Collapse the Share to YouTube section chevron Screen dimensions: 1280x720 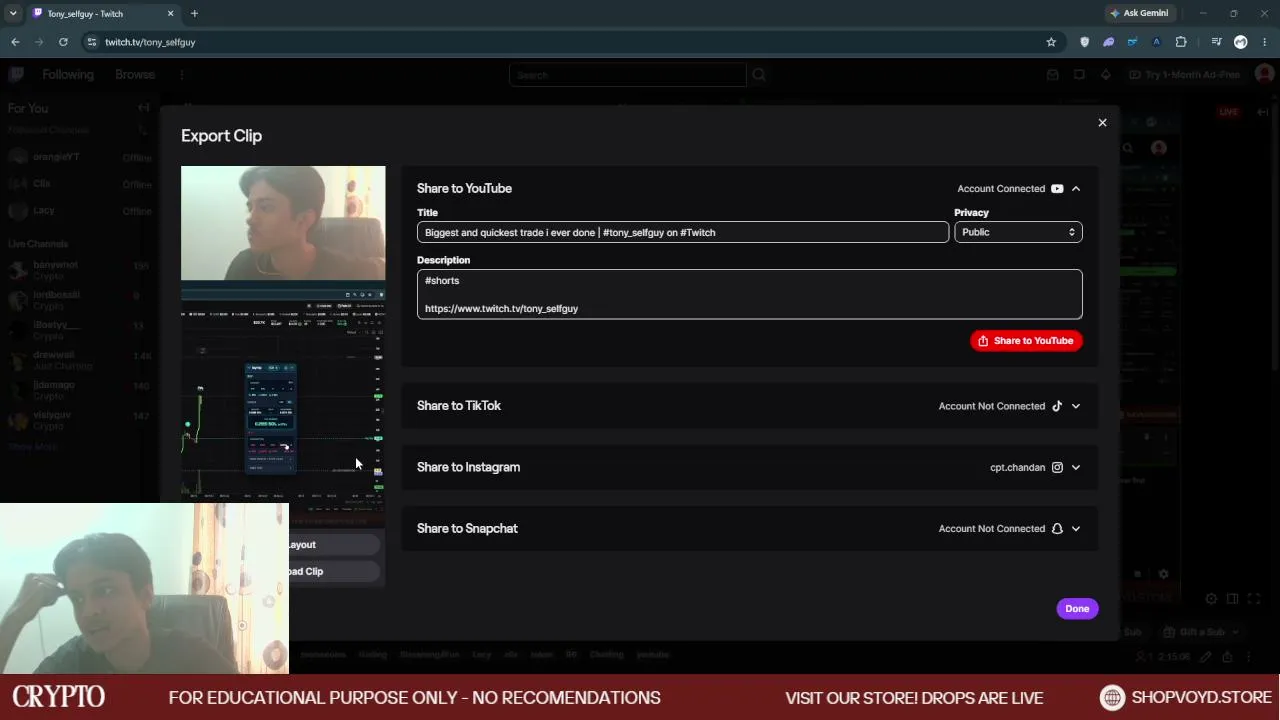coord(1076,189)
